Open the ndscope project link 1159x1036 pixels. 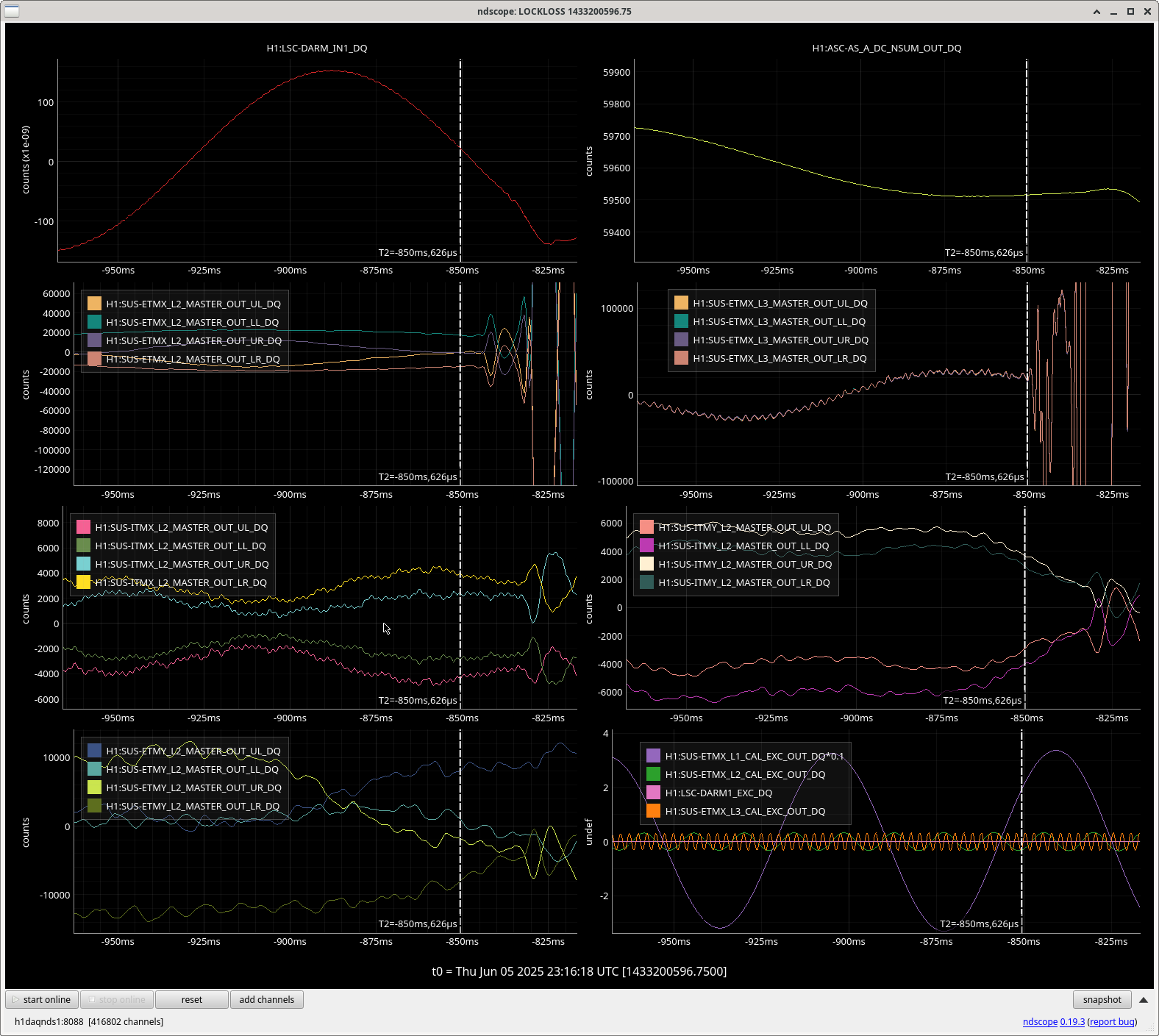click(x=1040, y=1022)
